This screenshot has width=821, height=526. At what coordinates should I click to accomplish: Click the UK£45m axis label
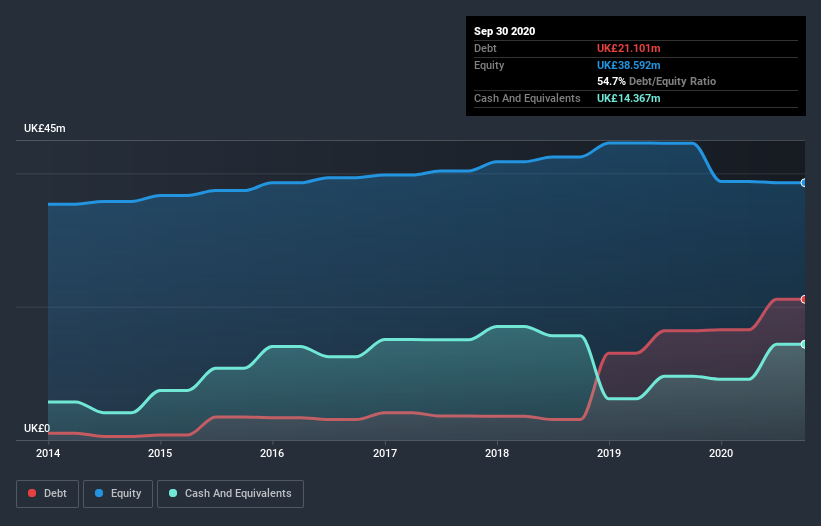(x=45, y=128)
